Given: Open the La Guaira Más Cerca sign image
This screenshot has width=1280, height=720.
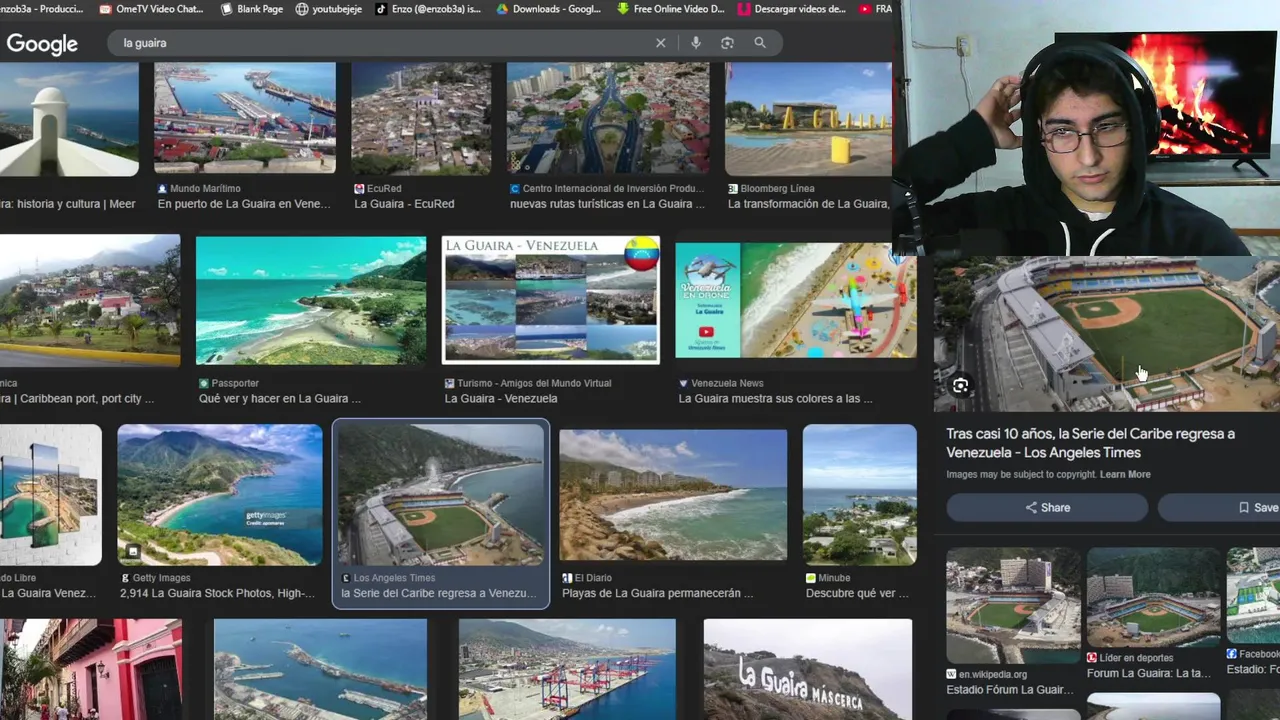Looking at the screenshot, I should [x=808, y=669].
